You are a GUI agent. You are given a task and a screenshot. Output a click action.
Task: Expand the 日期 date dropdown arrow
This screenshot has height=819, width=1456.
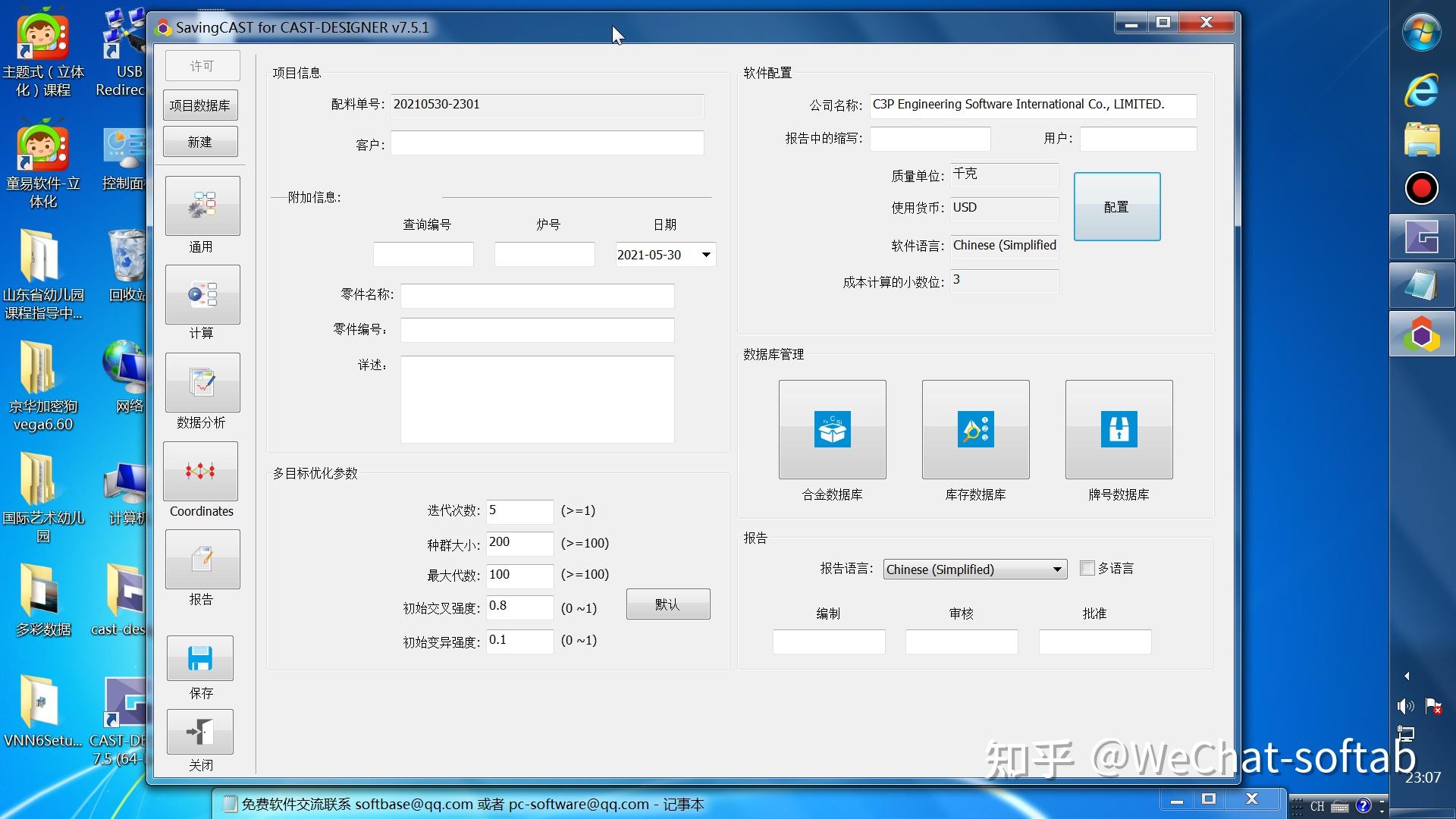coord(706,255)
